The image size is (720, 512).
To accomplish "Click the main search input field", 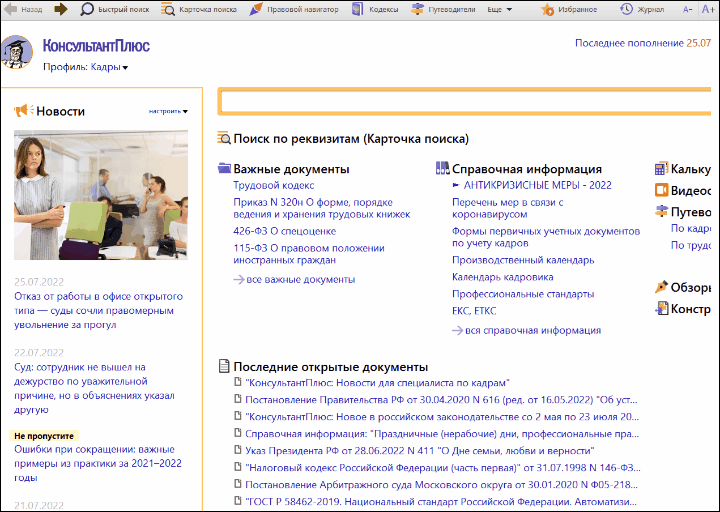I will click(465, 101).
